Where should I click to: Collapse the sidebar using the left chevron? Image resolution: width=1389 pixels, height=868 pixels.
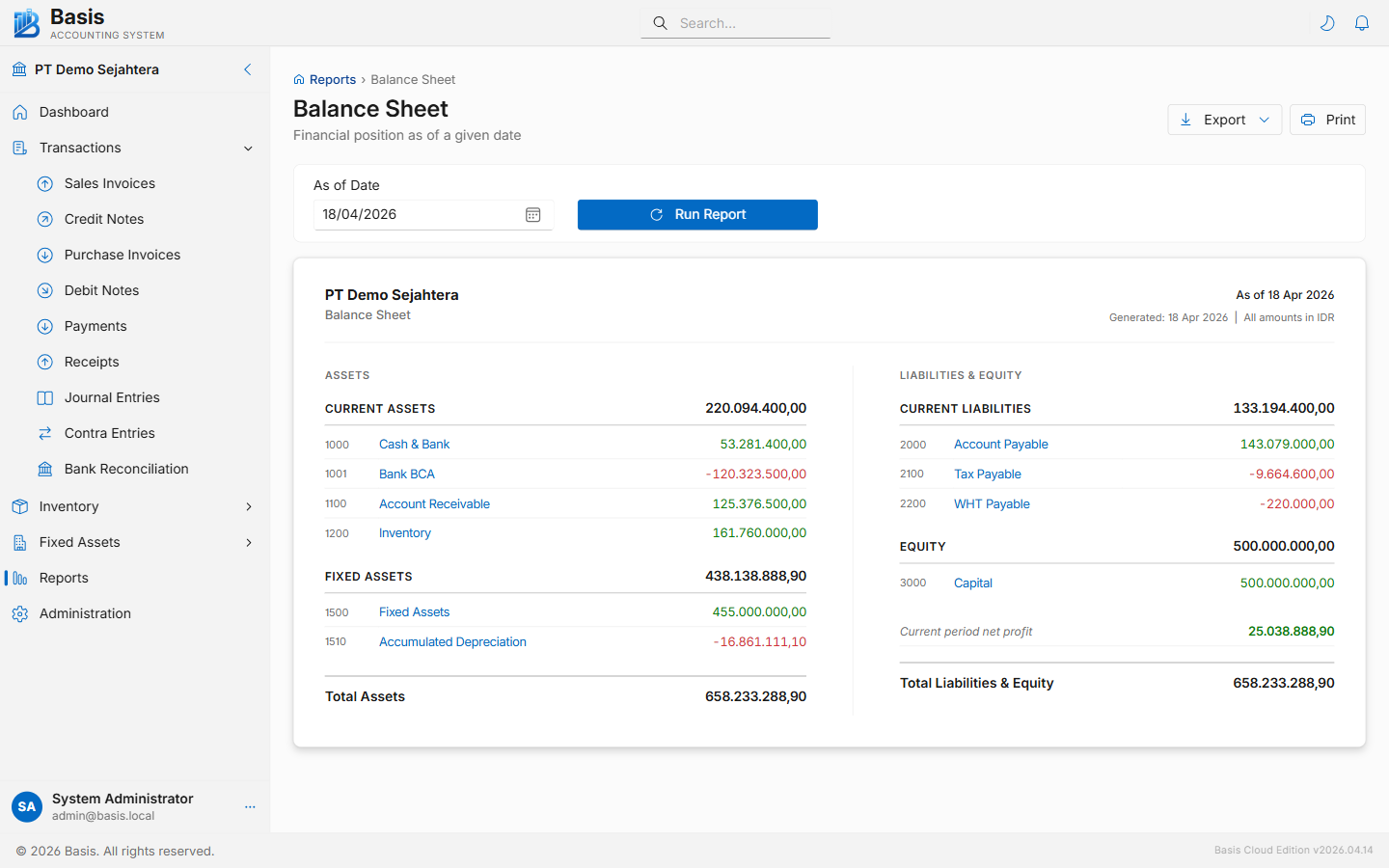247,69
